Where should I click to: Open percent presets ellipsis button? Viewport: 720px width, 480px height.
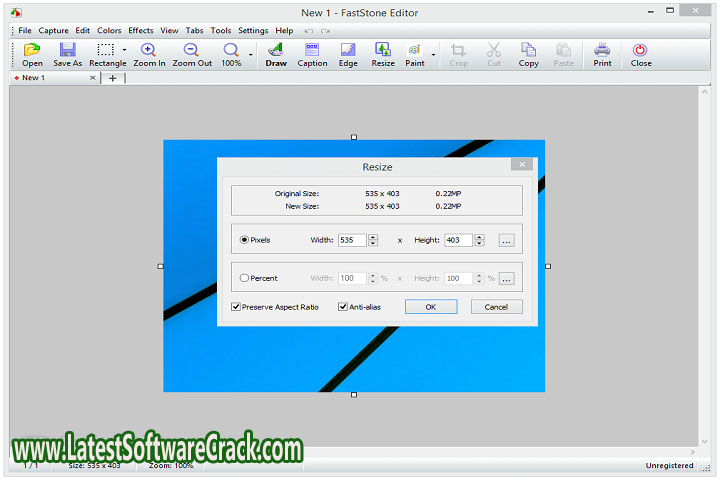point(506,278)
